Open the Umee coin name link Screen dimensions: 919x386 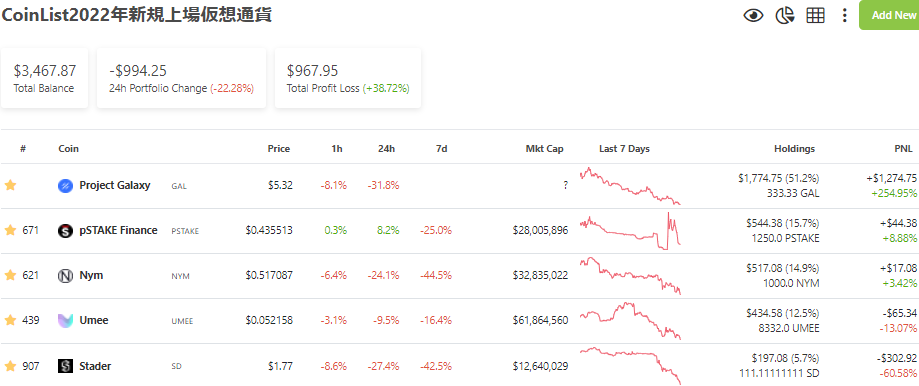94,320
